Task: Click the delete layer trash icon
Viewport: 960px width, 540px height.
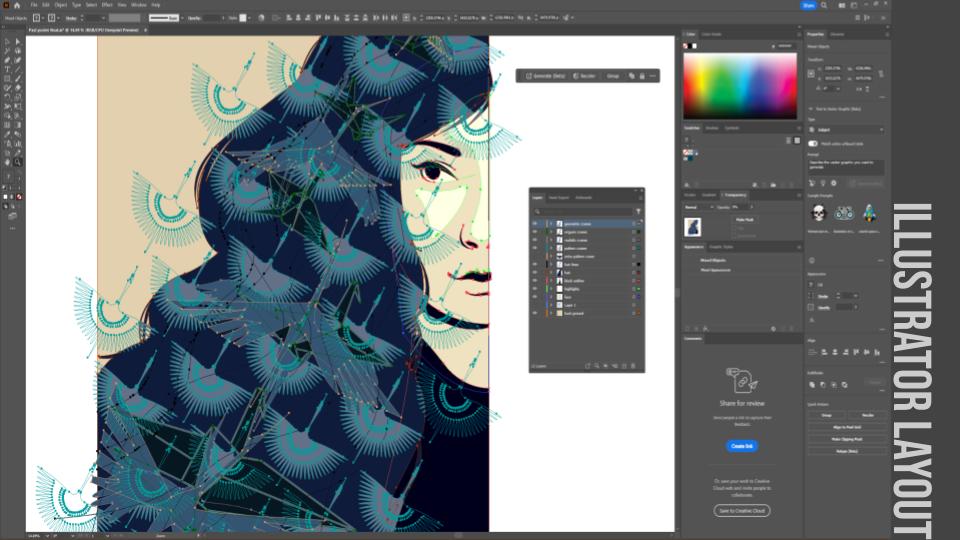Action: coord(638,367)
